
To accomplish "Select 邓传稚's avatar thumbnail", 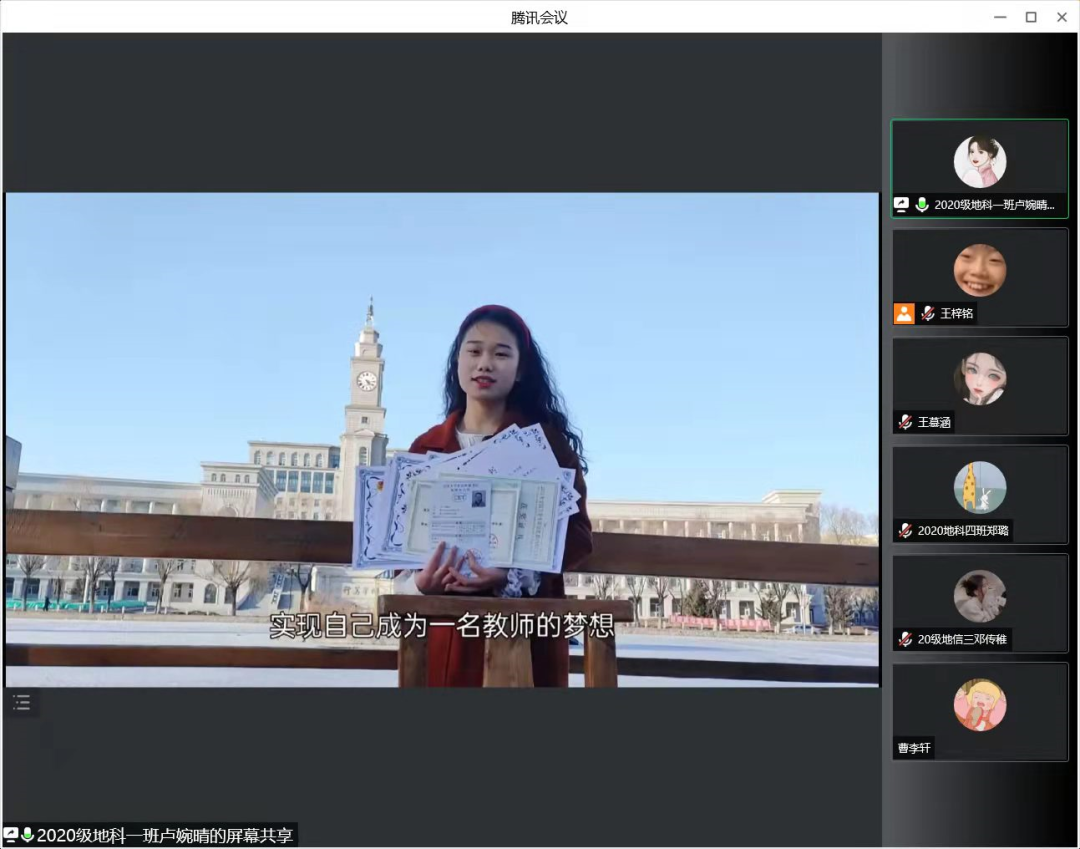I will [x=979, y=596].
